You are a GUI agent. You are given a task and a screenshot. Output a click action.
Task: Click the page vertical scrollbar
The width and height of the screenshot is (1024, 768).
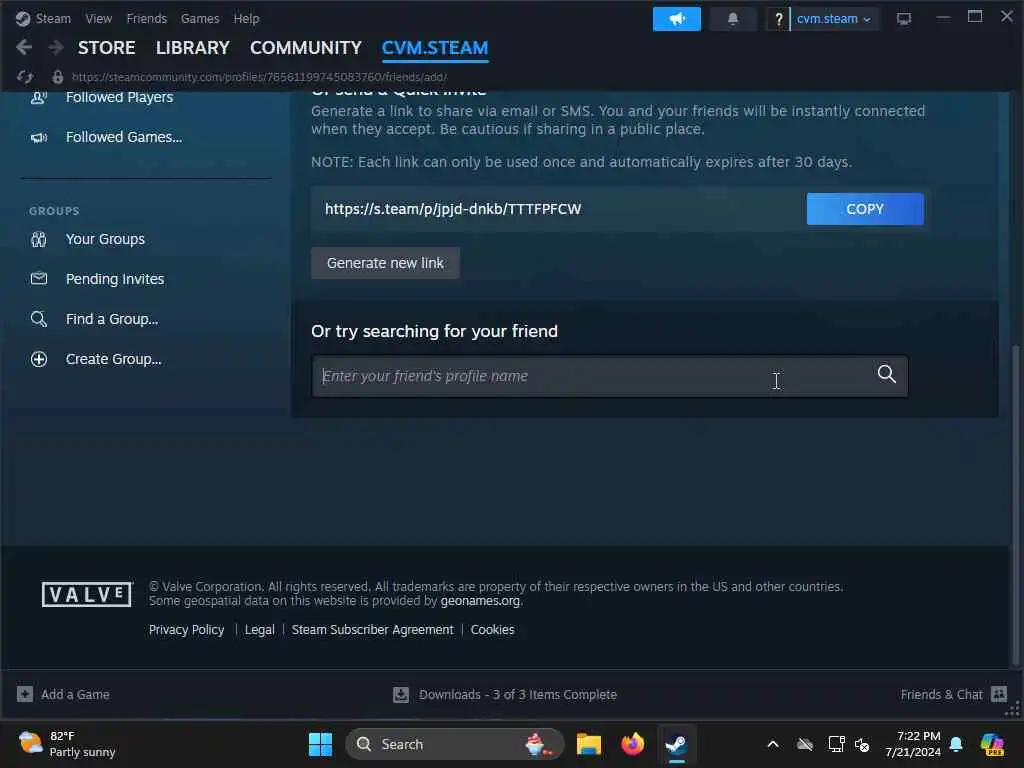click(1015, 504)
